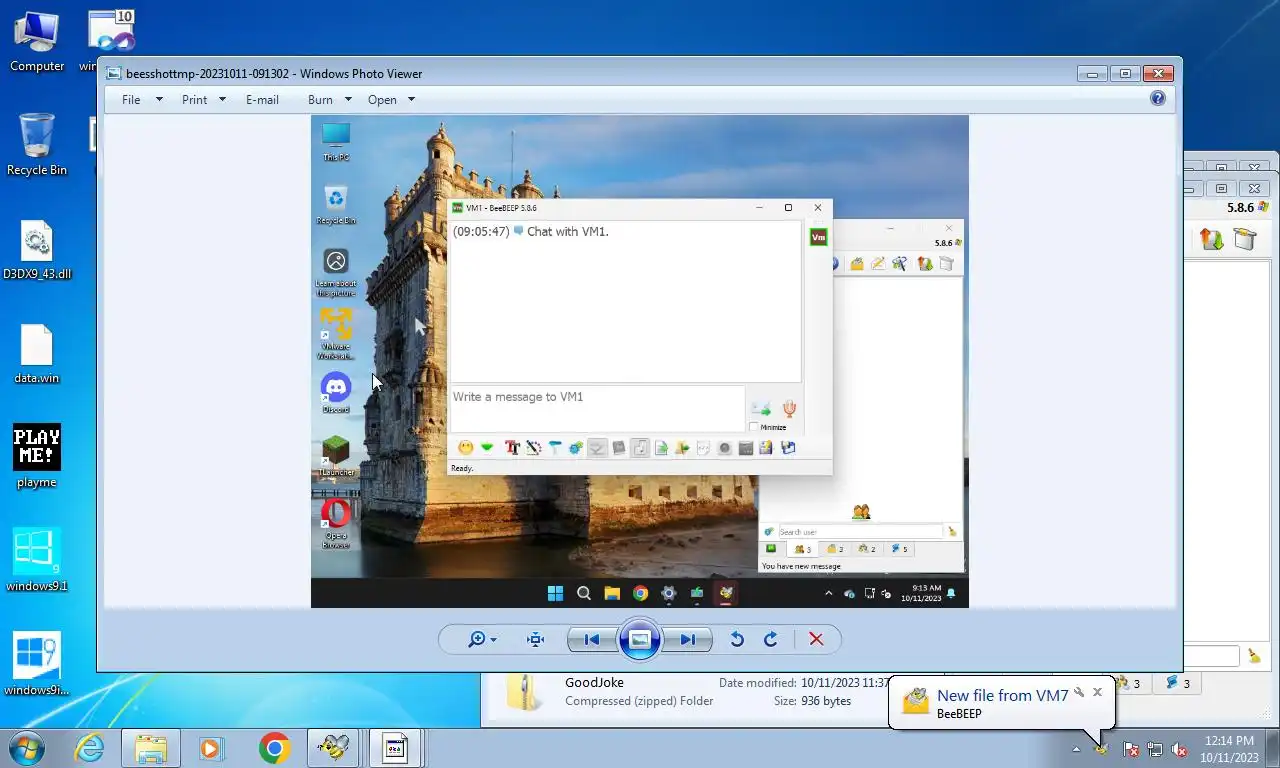
Task: Click the network icon in the system tray
Action: click(x=1155, y=749)
